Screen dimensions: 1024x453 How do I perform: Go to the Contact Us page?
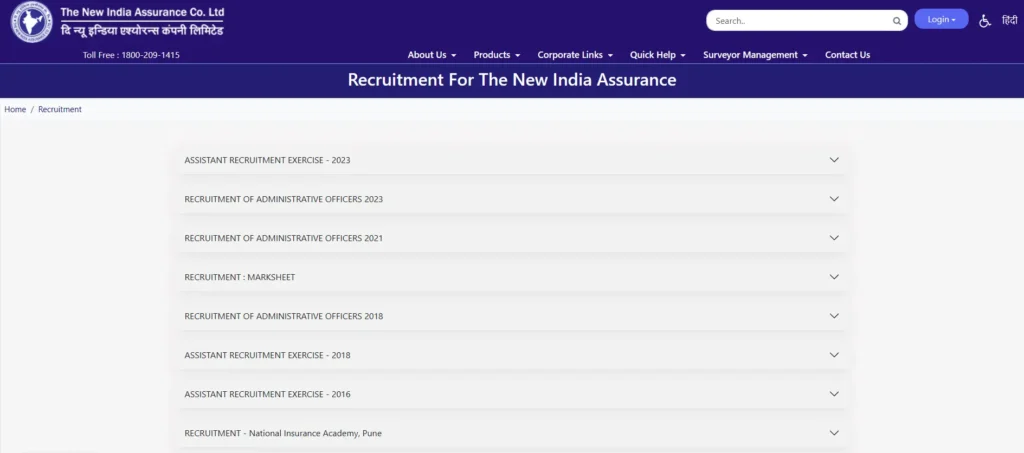point(847,55)
